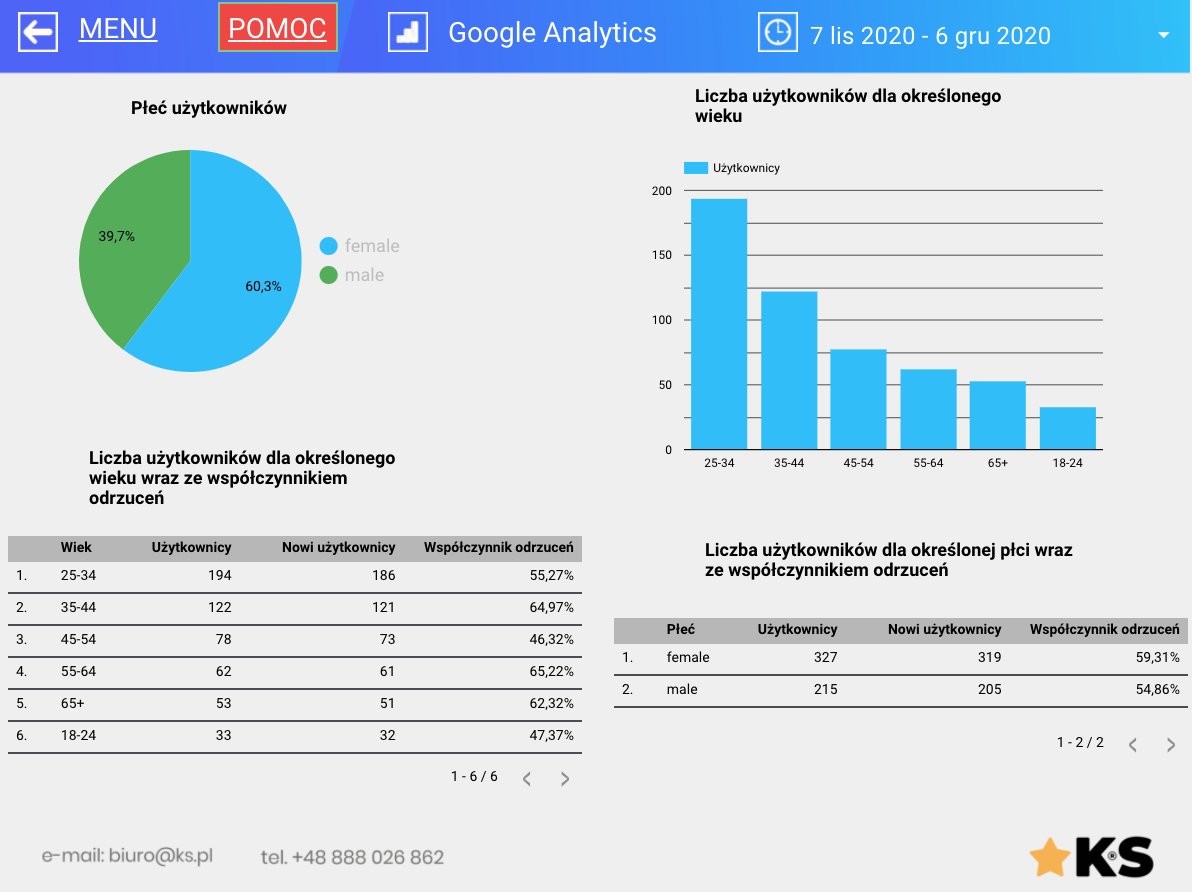The height and width of the screenshot is (892, 1192).
Task: Click the KS star logo
Action: click(x=1091, y=857)
